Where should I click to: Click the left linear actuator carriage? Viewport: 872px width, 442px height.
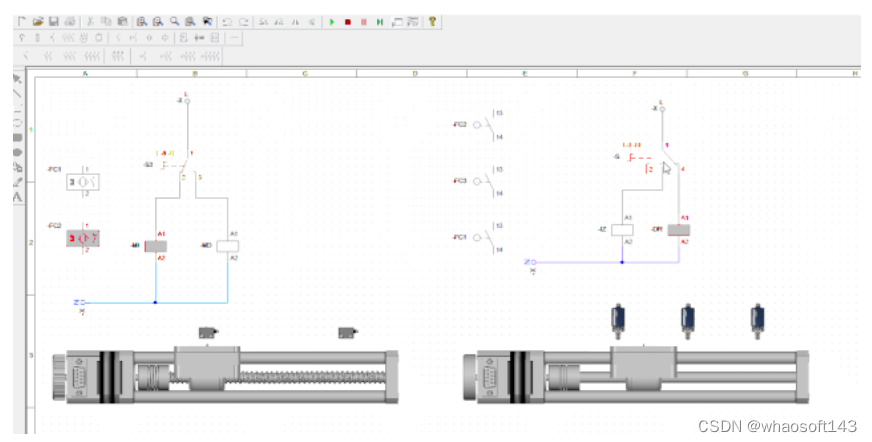point(207,366)
